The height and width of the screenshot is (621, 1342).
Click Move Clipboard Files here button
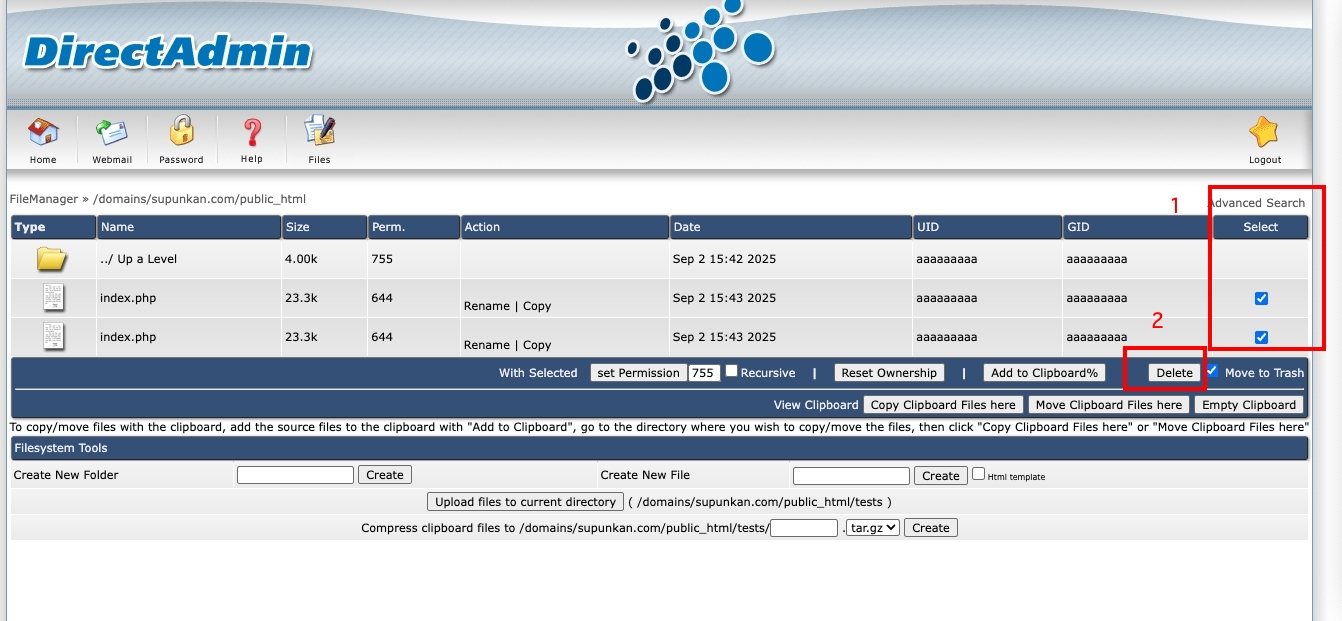point(1109,405)
